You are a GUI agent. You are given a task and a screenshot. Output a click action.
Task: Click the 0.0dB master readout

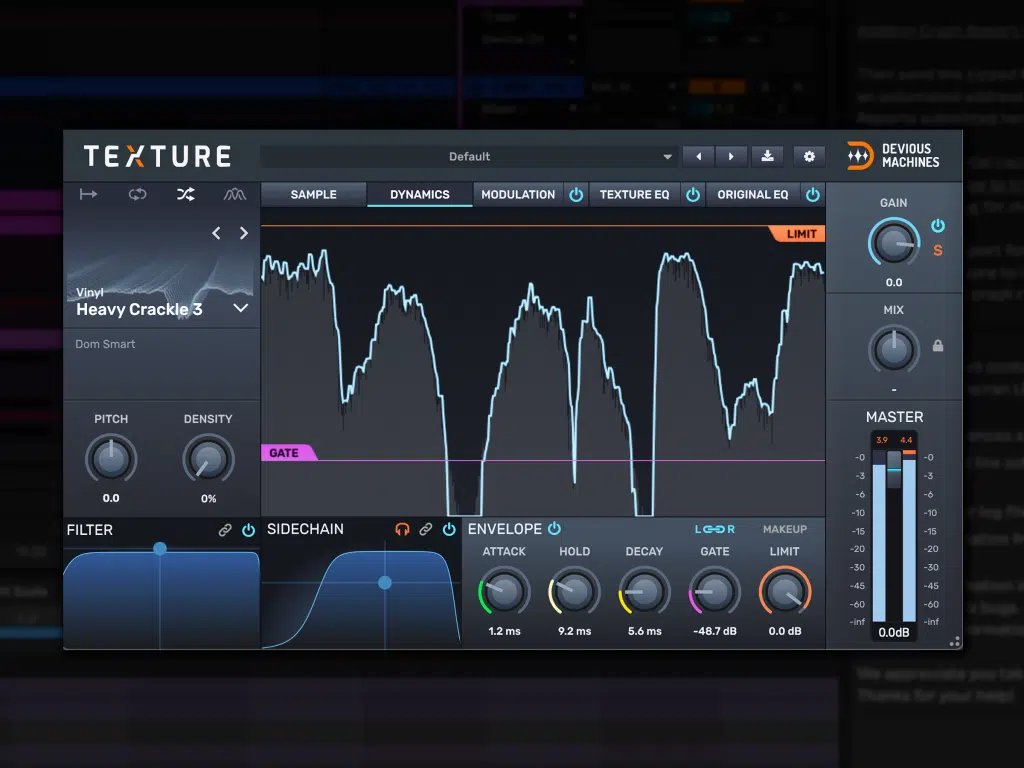[x=893, y=633]
